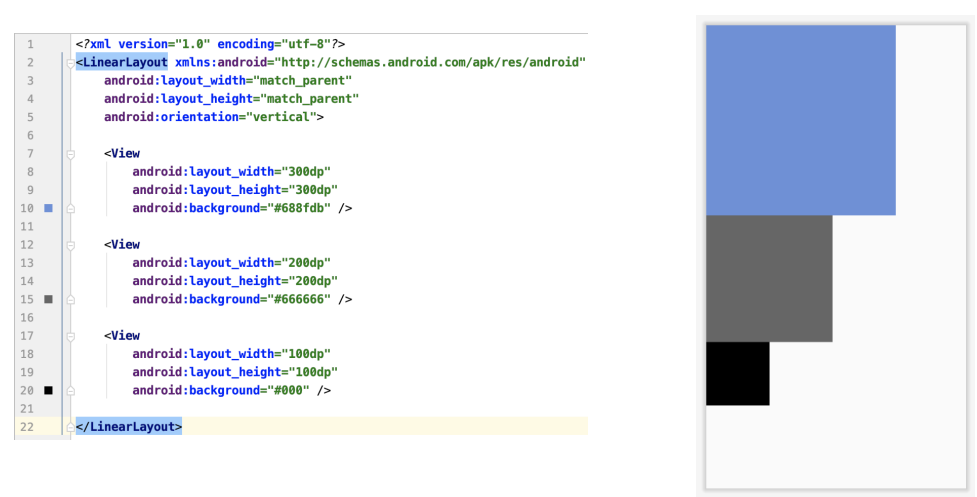
Task: Click the orientation "vertical" attribute value
Action: click(281, 117)
